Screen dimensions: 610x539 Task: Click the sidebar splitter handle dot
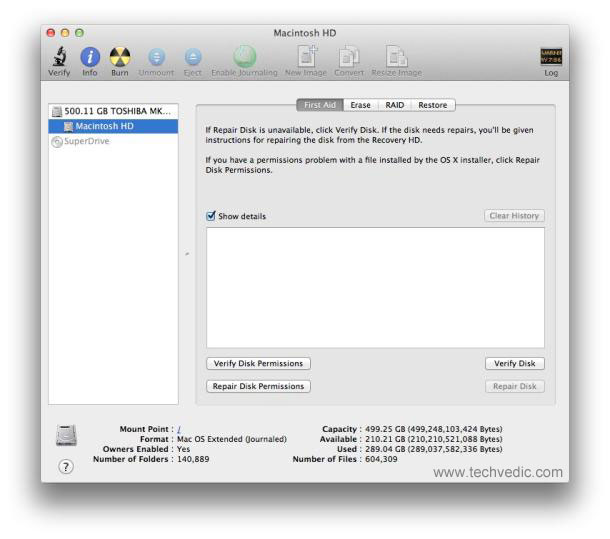187,254
